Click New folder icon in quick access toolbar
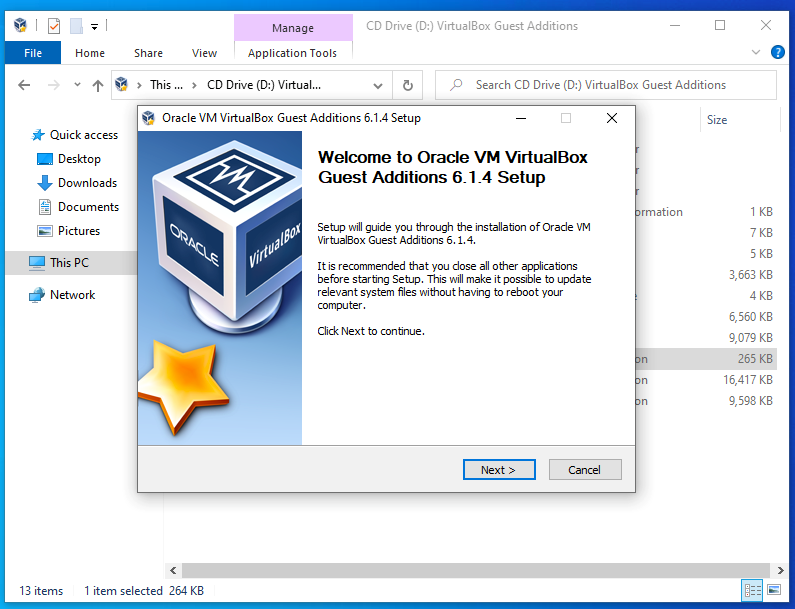 [x=76, y=25]
